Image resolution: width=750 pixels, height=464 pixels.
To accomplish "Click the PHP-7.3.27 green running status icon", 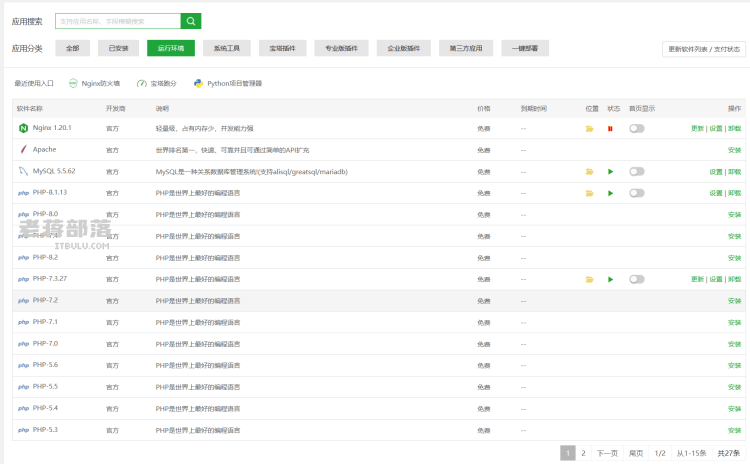I will tap(610, 279).
